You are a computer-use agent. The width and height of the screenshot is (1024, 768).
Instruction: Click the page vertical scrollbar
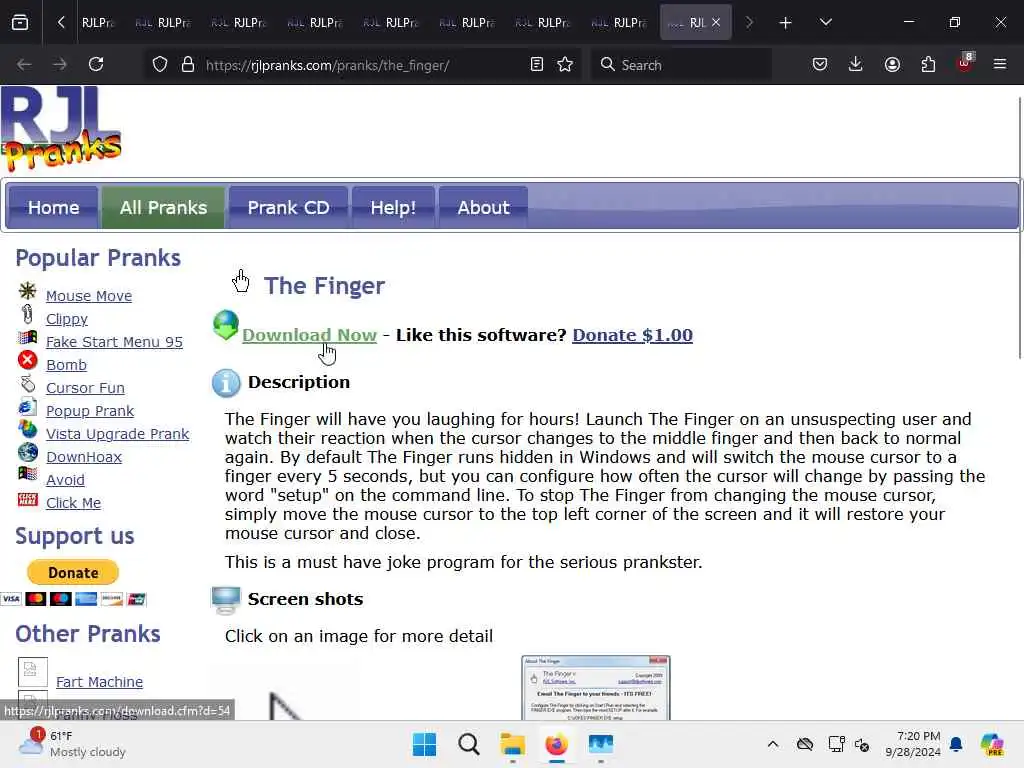click(x=1019, y=227)
